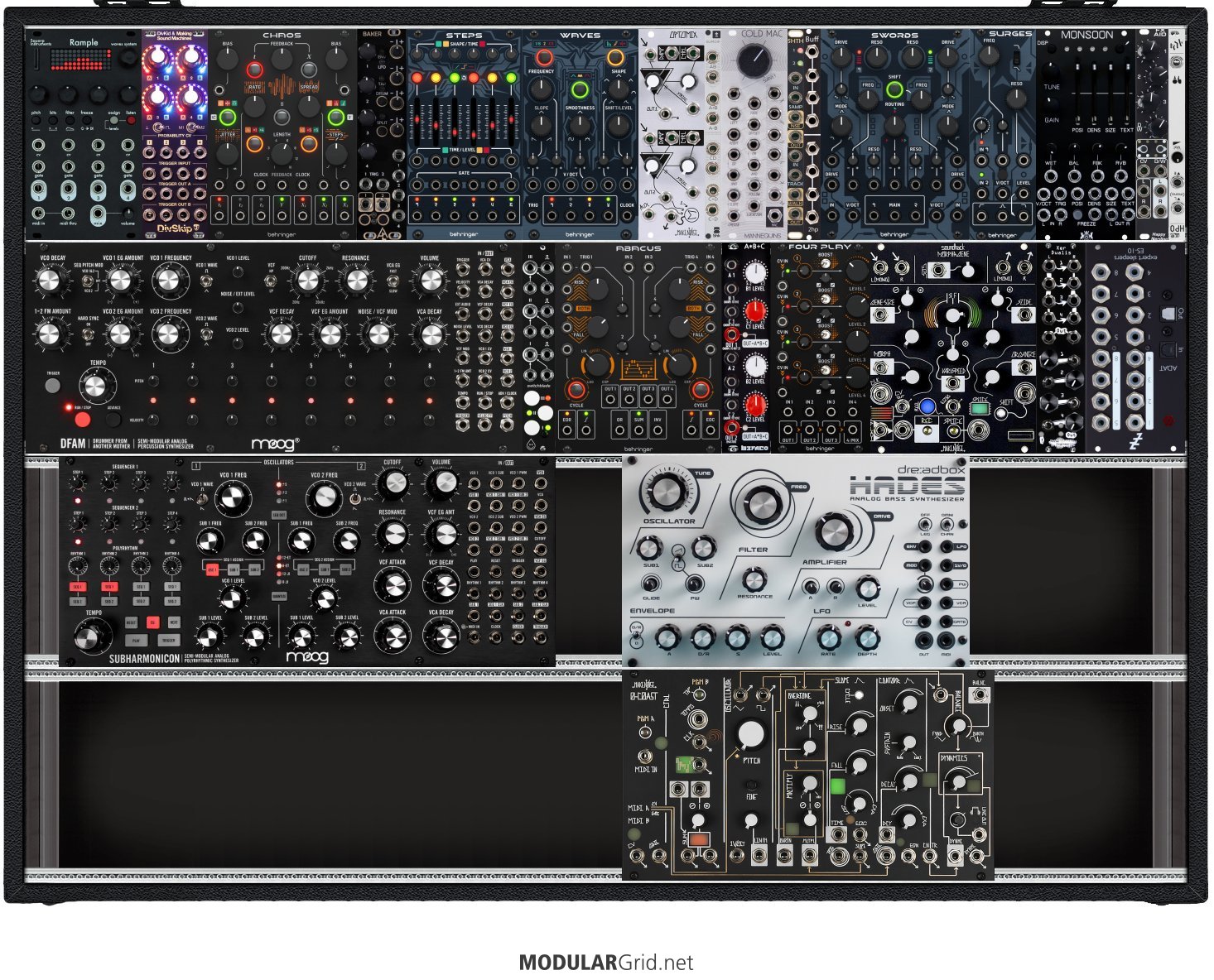Click the DFAM 1-2 FM Amount knob

click(51, 334)
